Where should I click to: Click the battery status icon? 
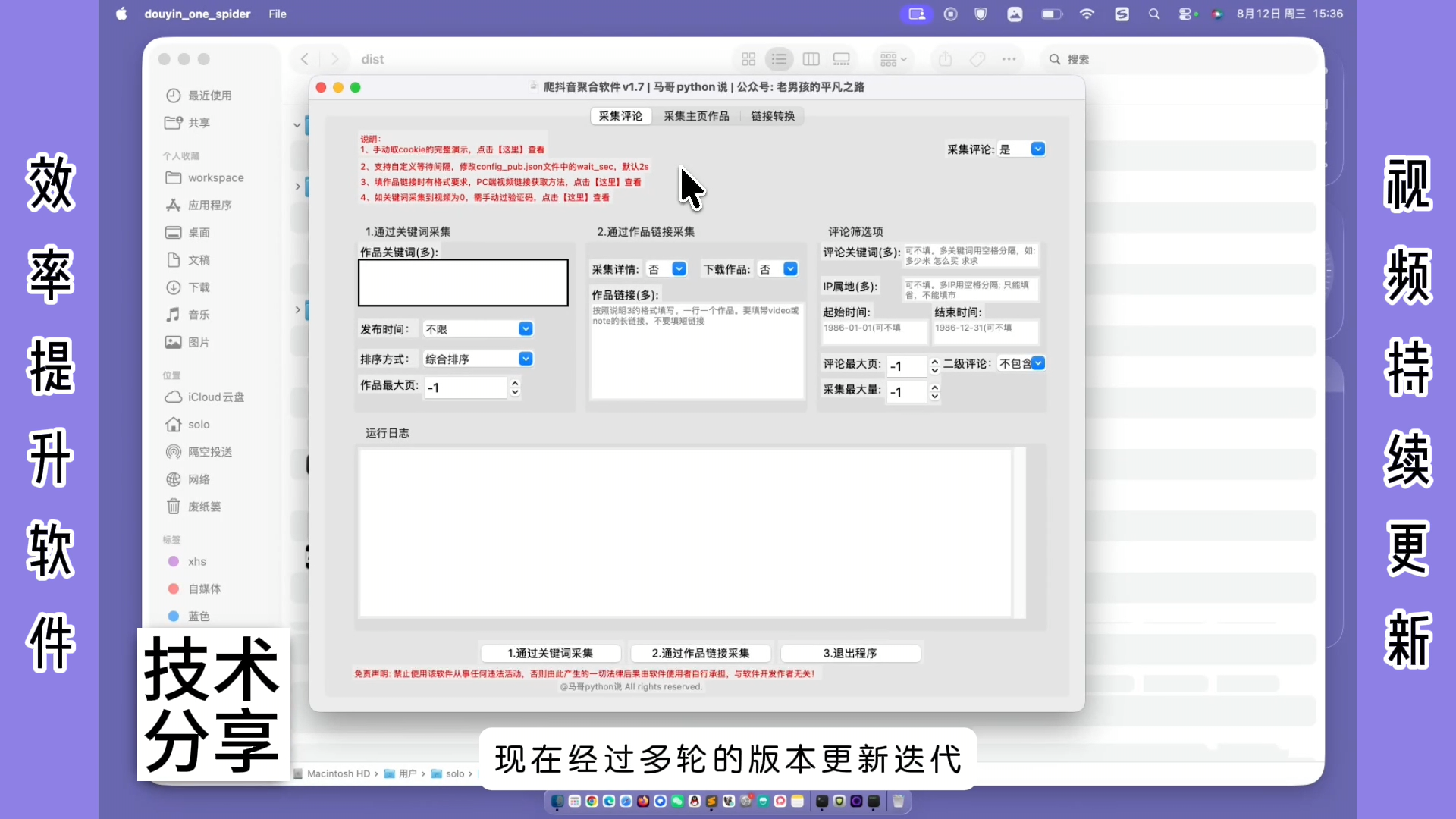click(1052, 14)
